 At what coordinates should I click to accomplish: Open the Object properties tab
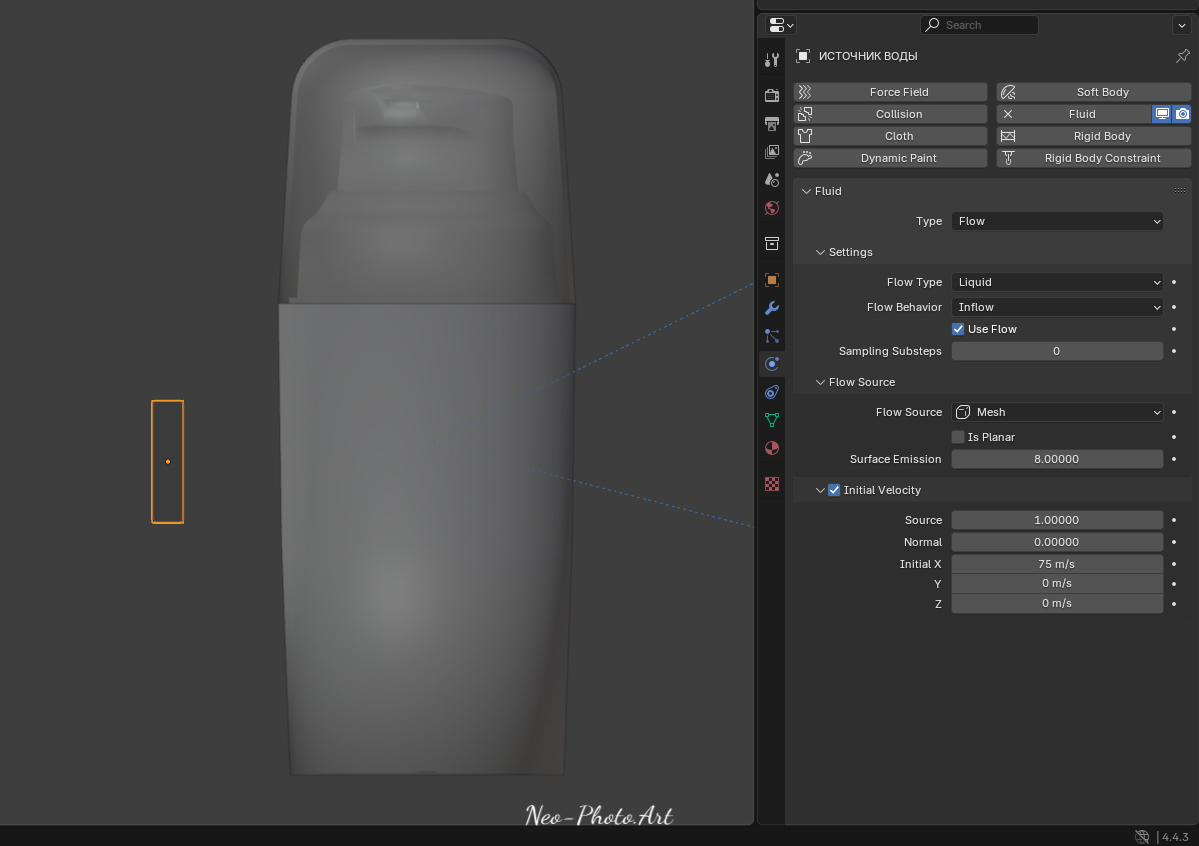772,280
